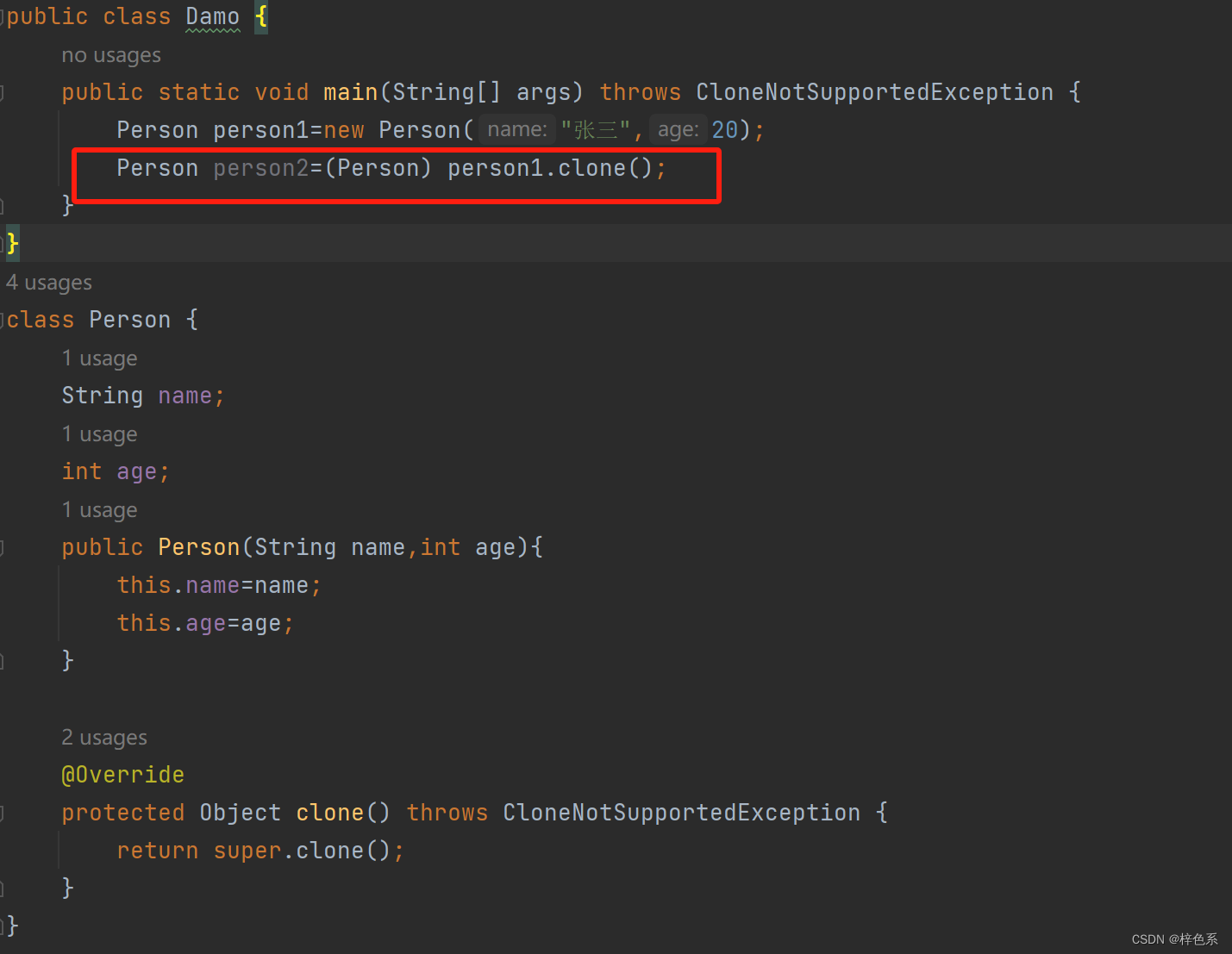The width and height of the screenshot is (1232, 954).
Task: Click the super keyword
Action: pos(247,851)
